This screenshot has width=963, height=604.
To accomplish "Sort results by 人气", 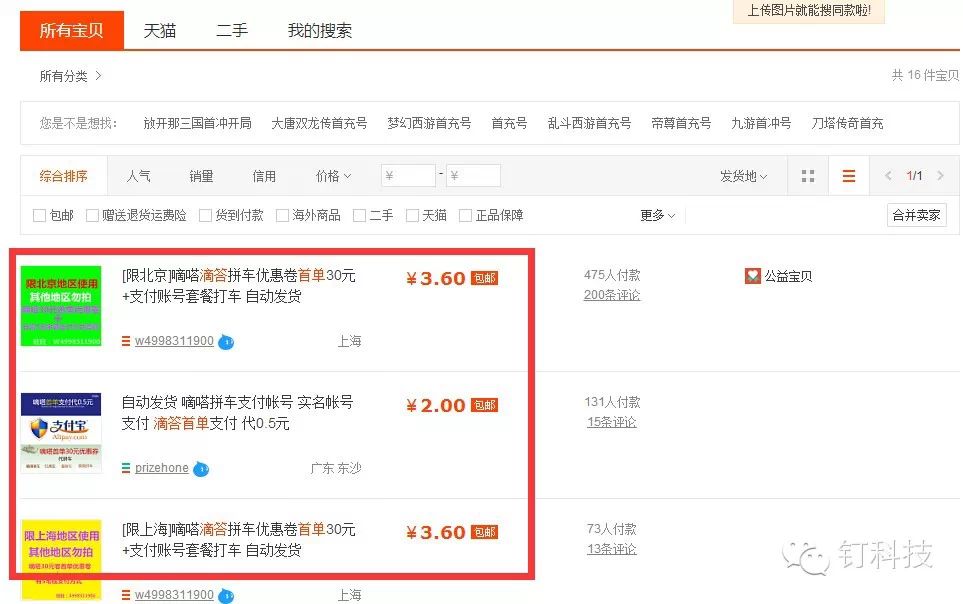I will tap(138, 176).
